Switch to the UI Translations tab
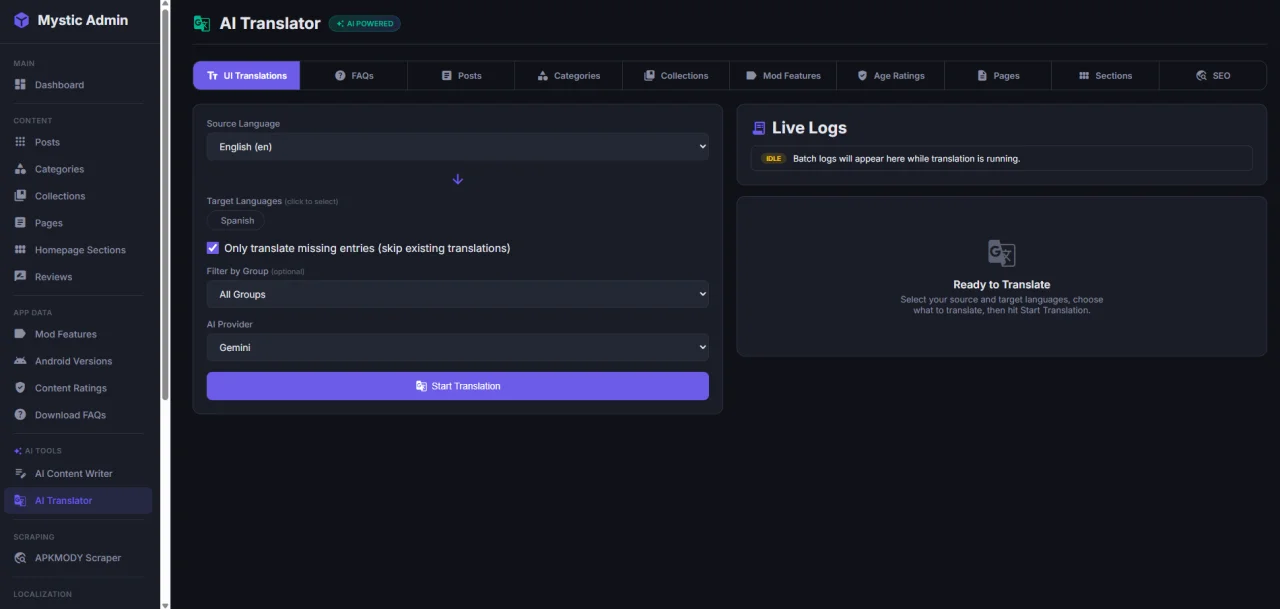 246,76
